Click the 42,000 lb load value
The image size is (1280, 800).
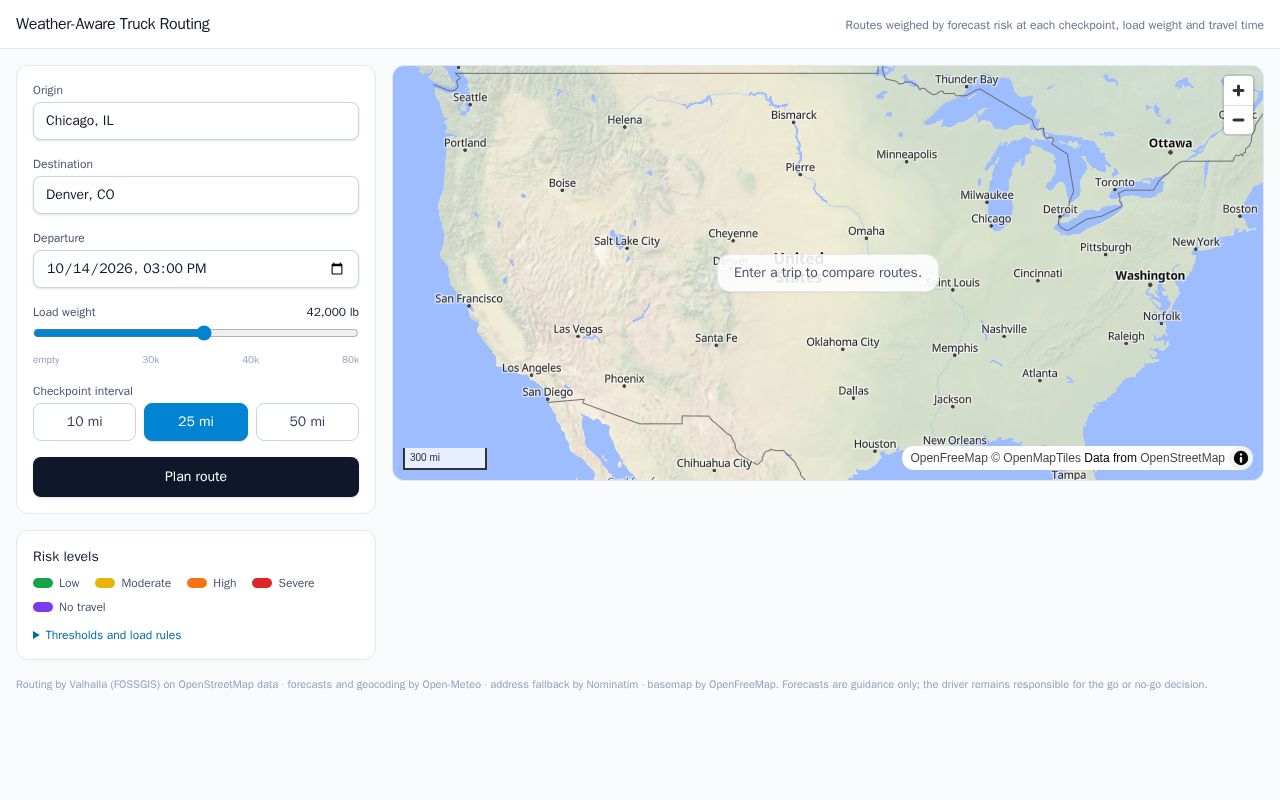pos(332,312)
